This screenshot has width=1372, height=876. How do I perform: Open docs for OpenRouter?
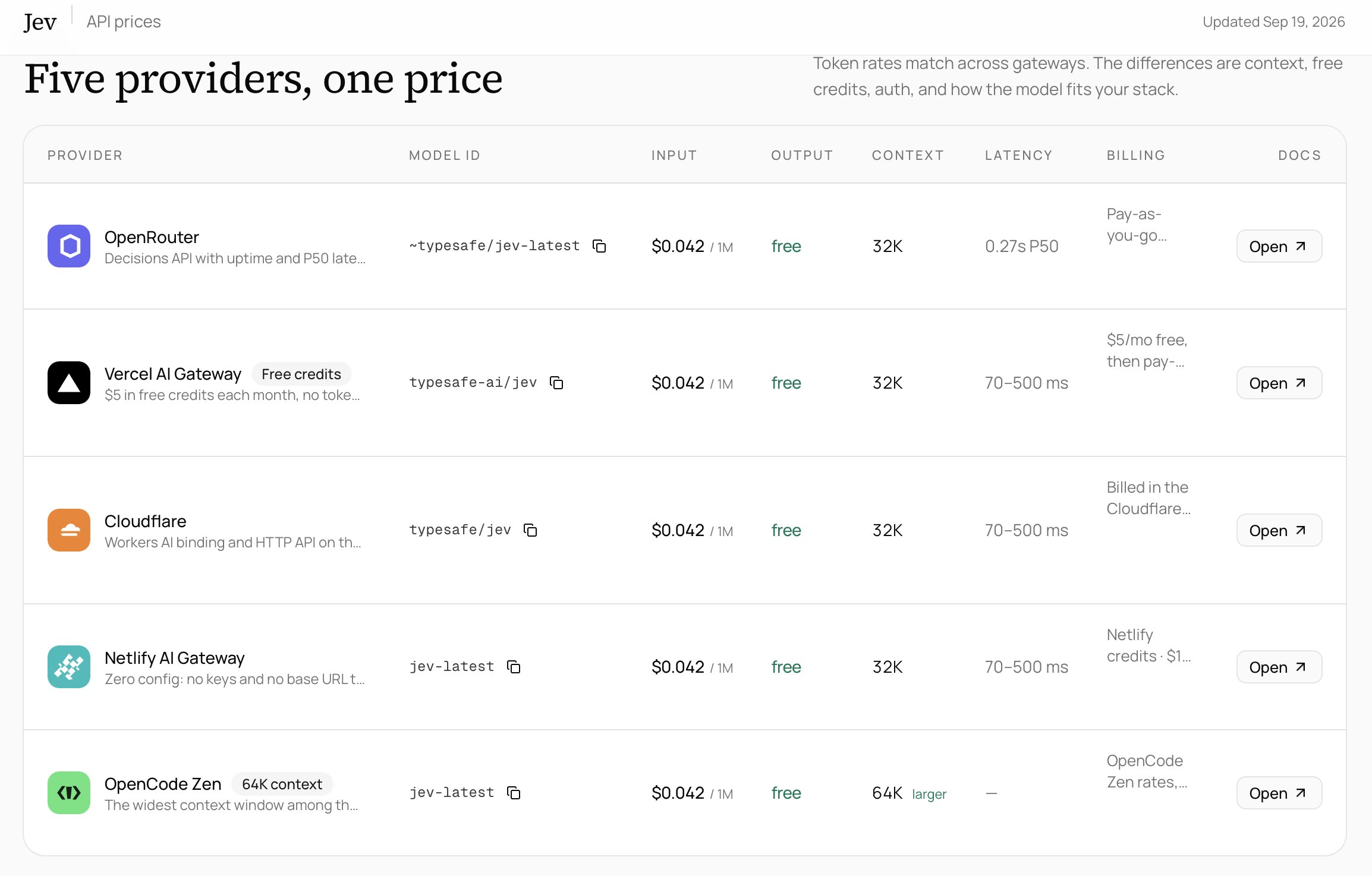pos(1279,246)
